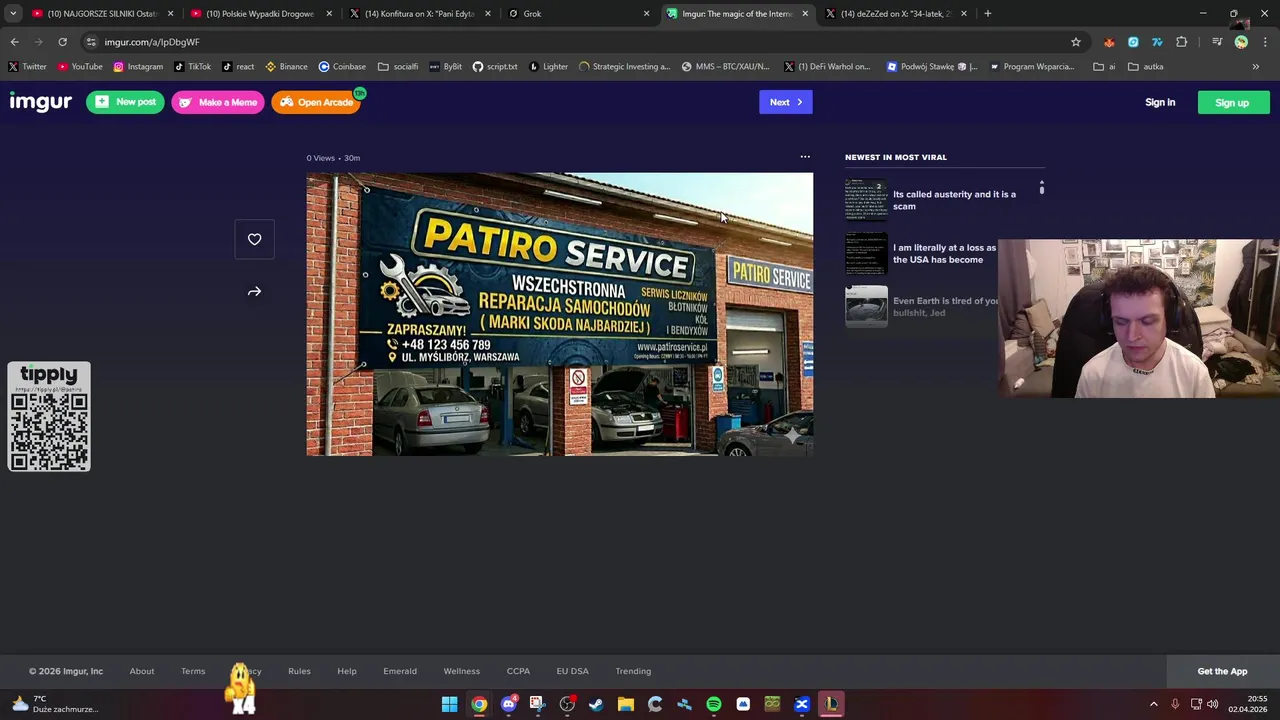Open Chrome's three-dot menu
This screenshot has height=720, width=1280.
tap(1265, 42)
